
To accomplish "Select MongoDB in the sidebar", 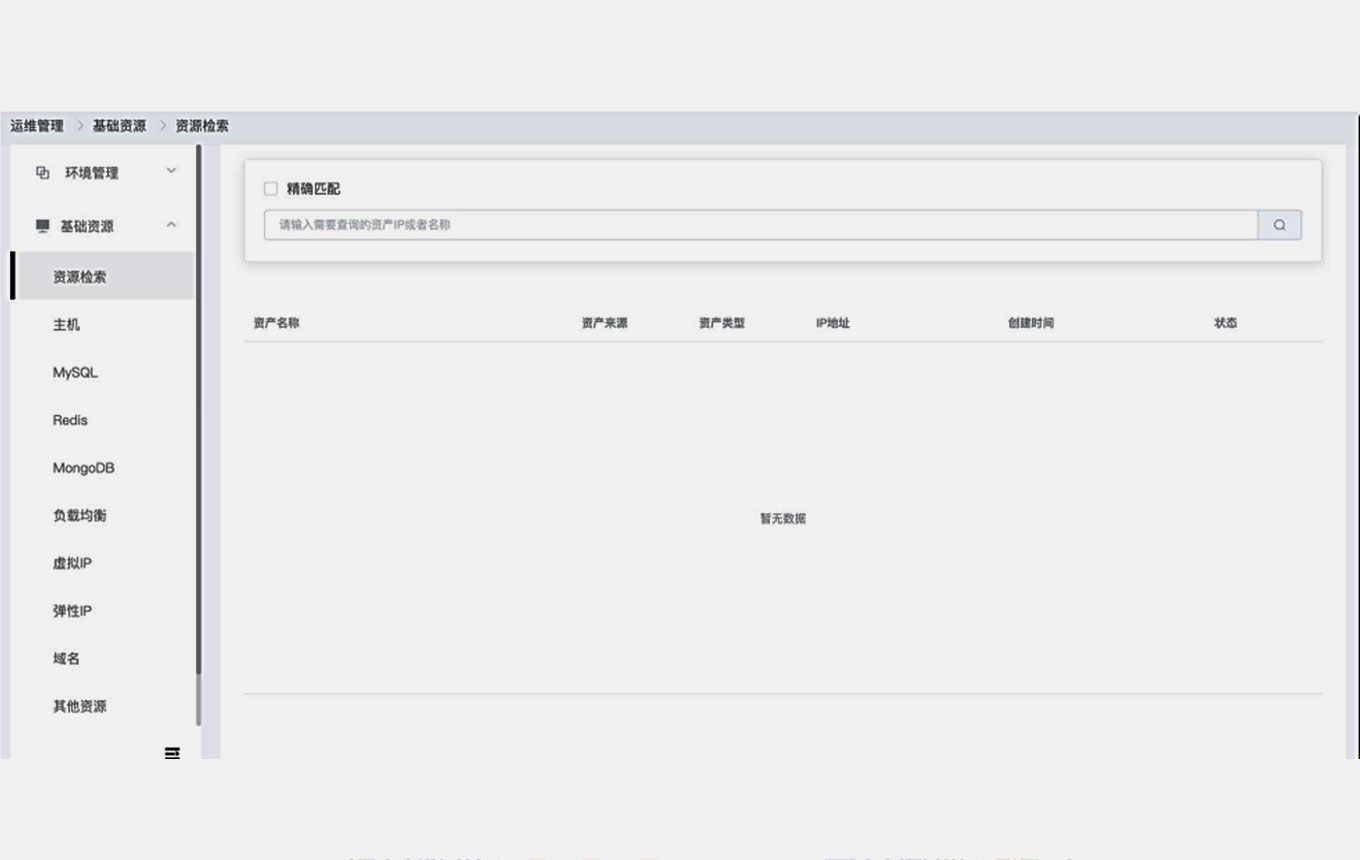I will [83, 468].
